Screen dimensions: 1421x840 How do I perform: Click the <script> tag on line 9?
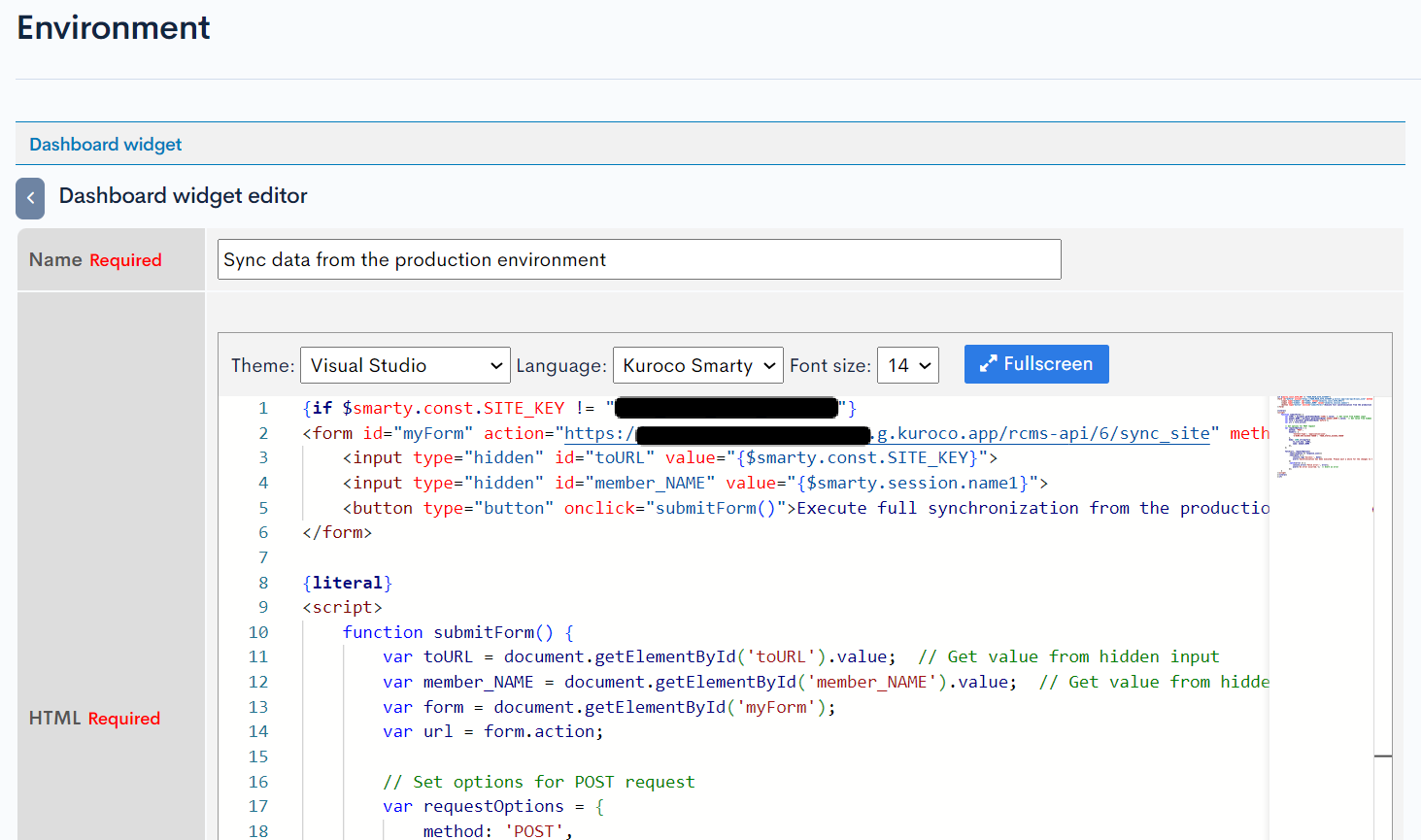[x=342, y=607]
